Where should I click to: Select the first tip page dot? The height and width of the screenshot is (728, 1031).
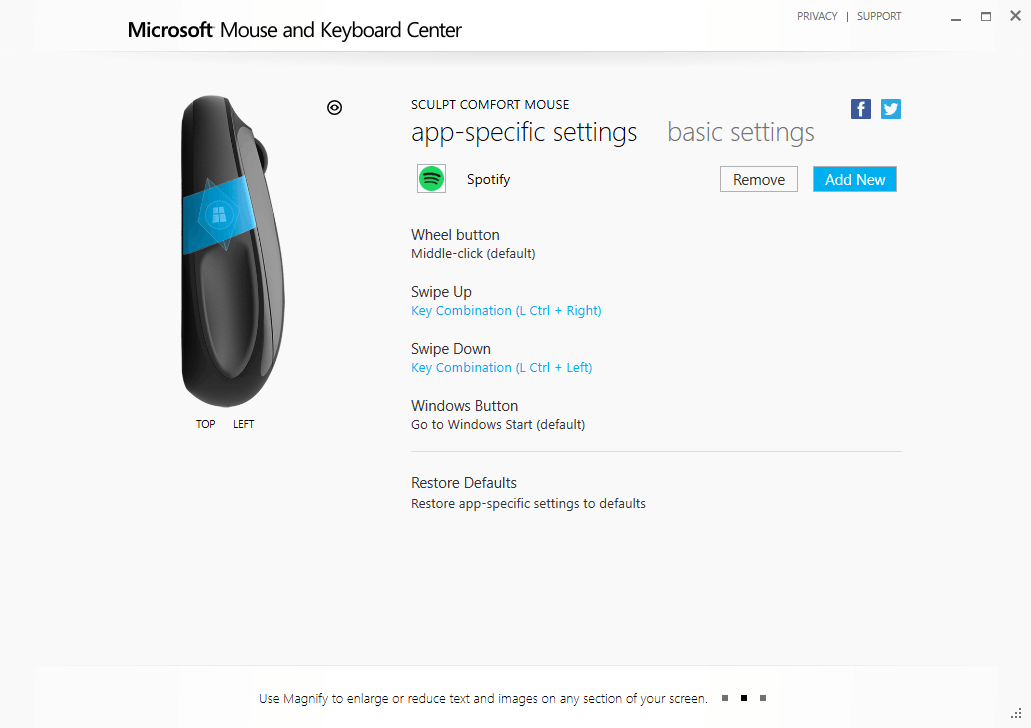[x=725, y=698]
